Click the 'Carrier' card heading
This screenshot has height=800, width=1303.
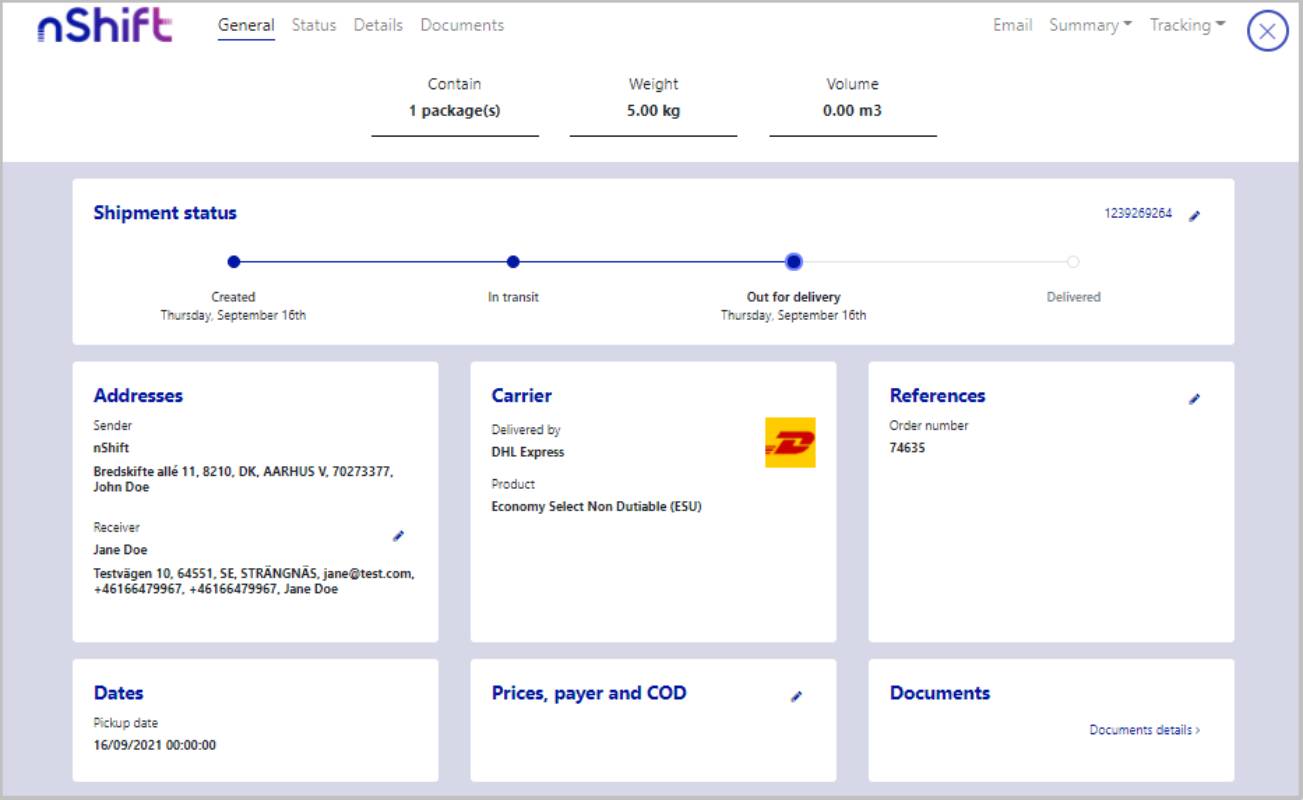point(521,396)
